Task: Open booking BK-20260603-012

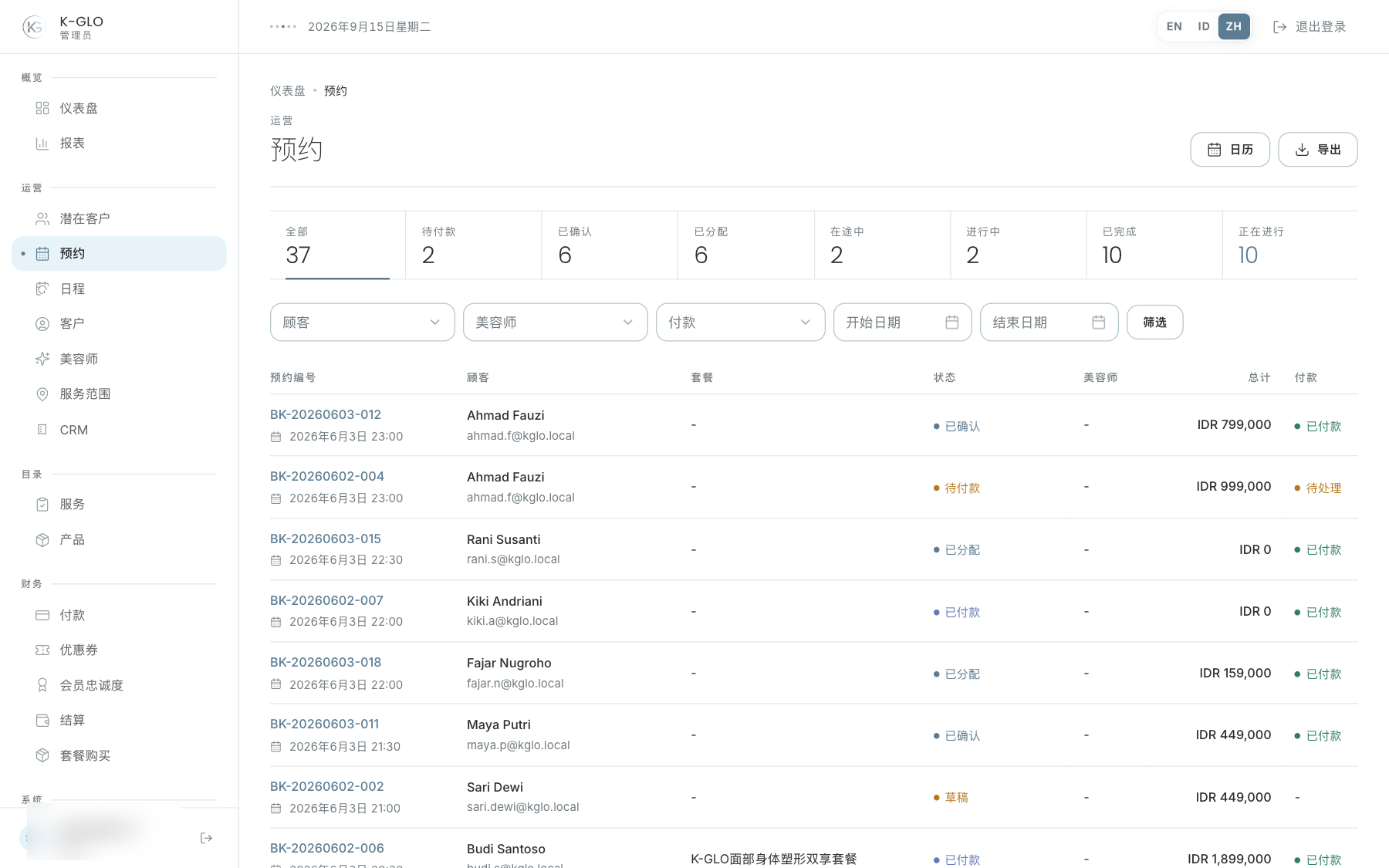Action: pyautogui.click(x=326, y=415)
